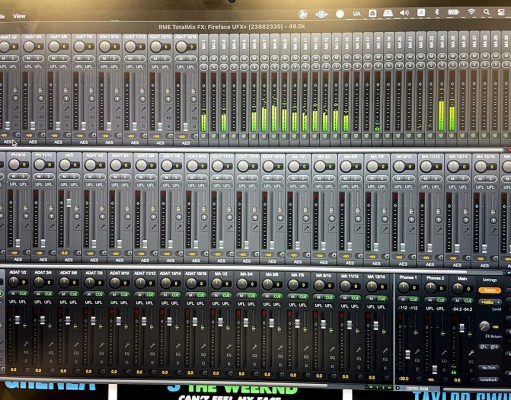Open EQ panel on ADAT 3/4 output channel
Screen dimensions: 511x400
51,352
